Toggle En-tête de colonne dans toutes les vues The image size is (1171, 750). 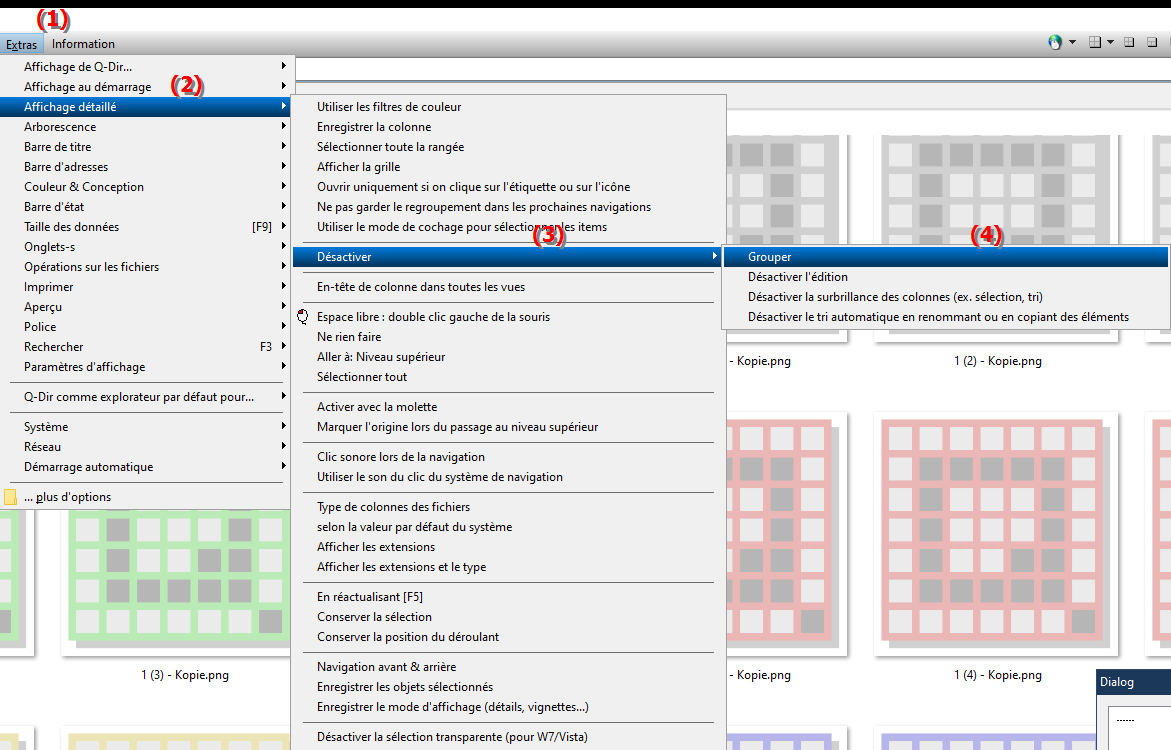click(x=507, y=288)
